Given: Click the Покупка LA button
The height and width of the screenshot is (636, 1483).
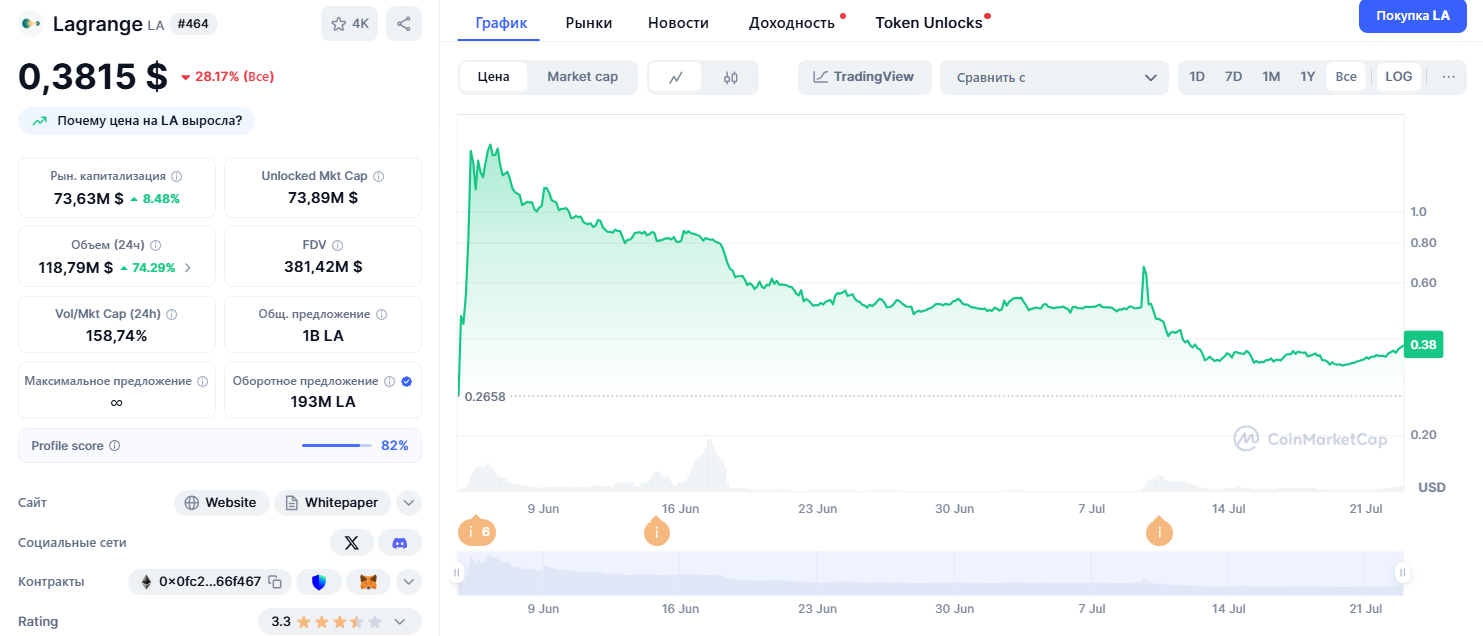Looking at the screenshot, I should (1413, 16).
